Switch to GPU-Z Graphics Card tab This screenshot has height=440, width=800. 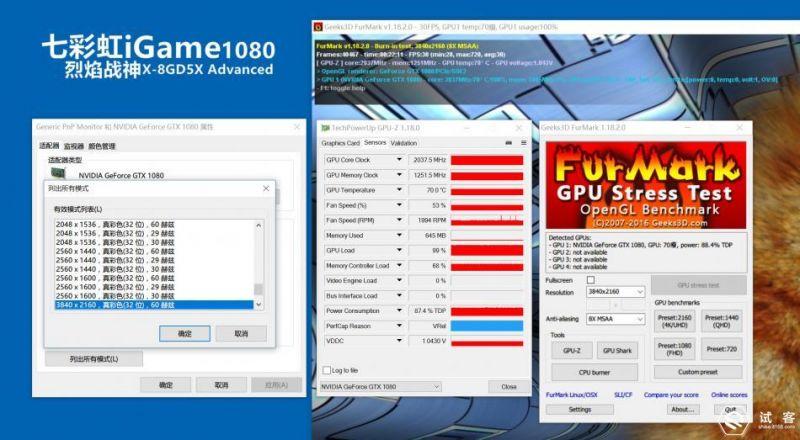(340, 143)
